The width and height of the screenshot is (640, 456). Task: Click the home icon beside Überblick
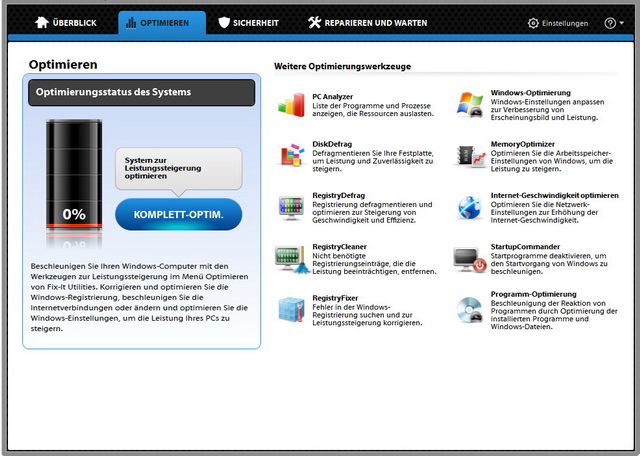click(x=42, y=22)
